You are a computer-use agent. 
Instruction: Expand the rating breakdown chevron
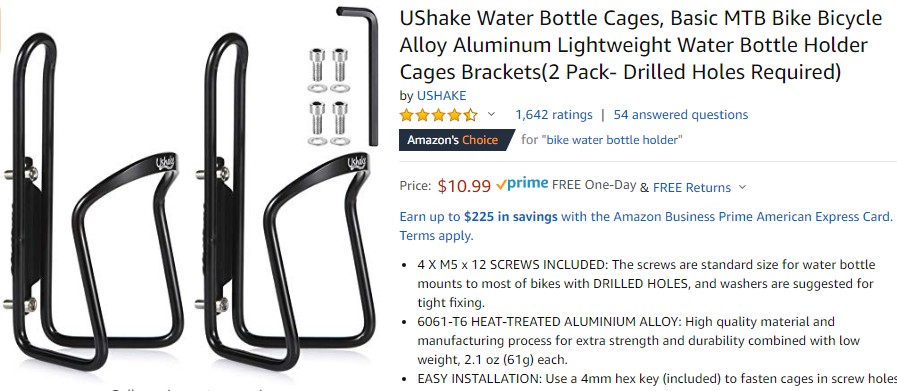491,114
